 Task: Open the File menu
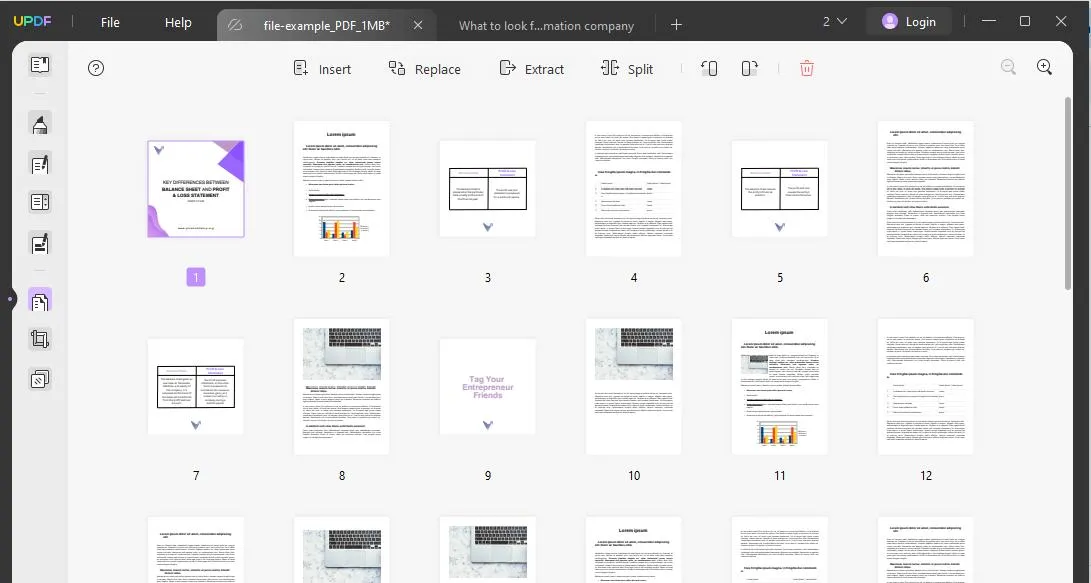[110, 22]
